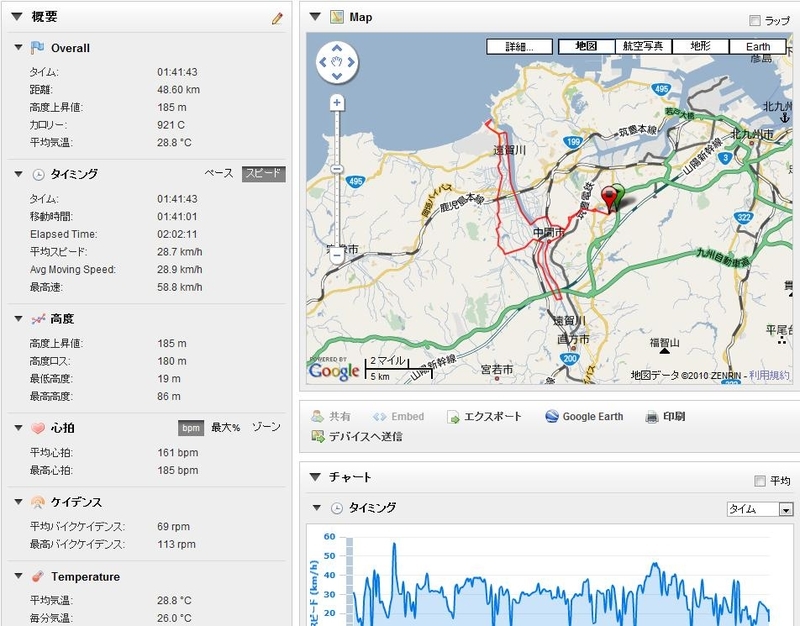The height and width of the screenshot is (626, 800).
Task: Click the エクスポート link
Action: tap(492, 417)
